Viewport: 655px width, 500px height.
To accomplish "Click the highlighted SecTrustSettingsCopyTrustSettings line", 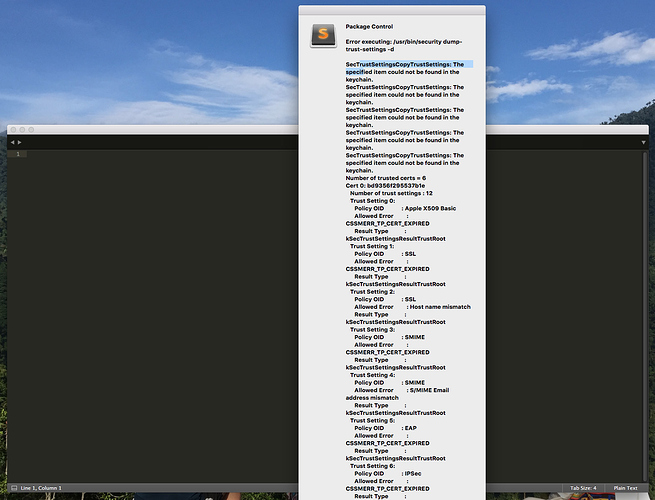I will click(x=405, y=64).
